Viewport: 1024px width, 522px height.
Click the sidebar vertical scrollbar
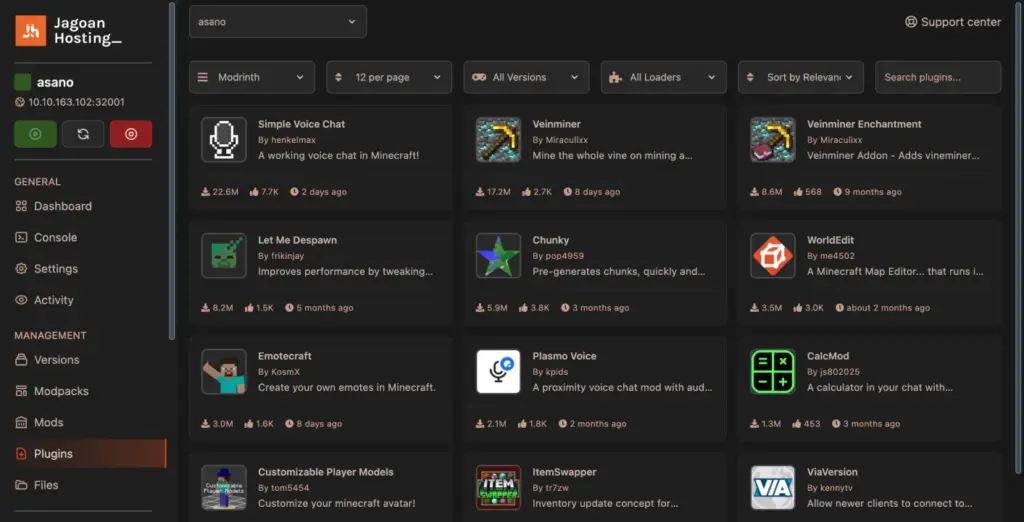click(172, 170)
